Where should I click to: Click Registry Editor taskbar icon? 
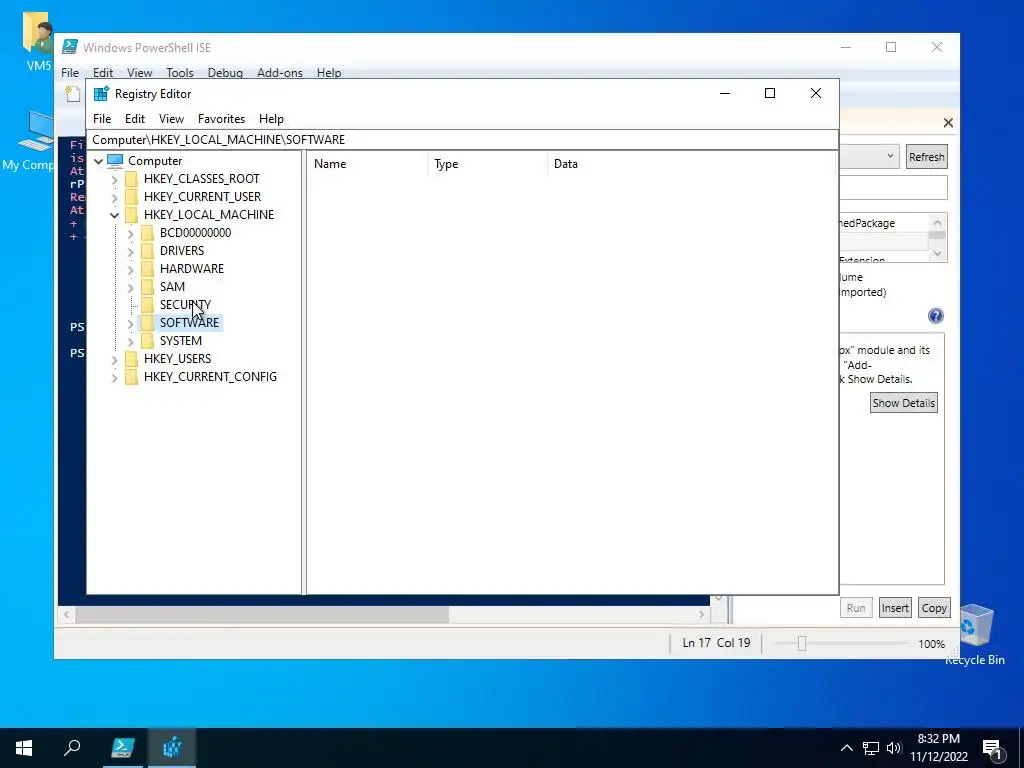tap(171, 748)
